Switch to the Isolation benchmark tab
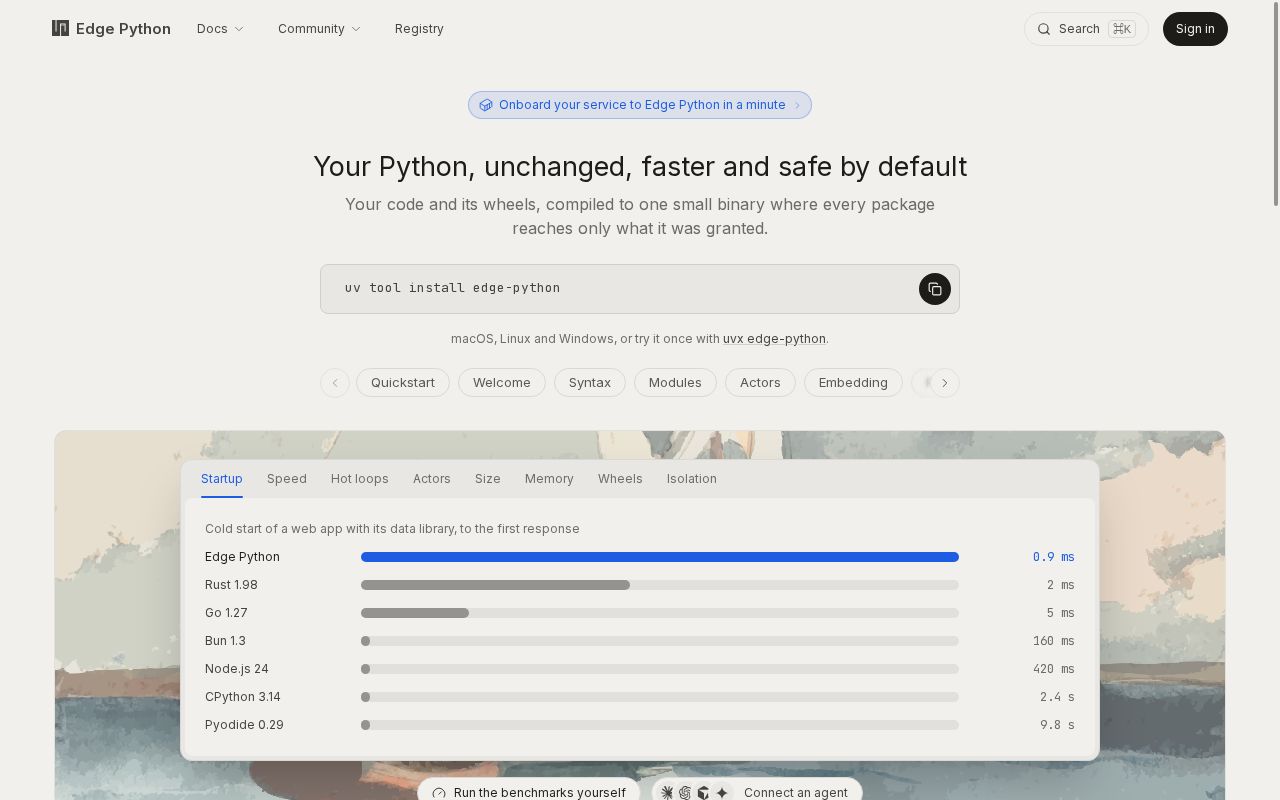The width and height of the screenshot is (1280, 800). 692,479
